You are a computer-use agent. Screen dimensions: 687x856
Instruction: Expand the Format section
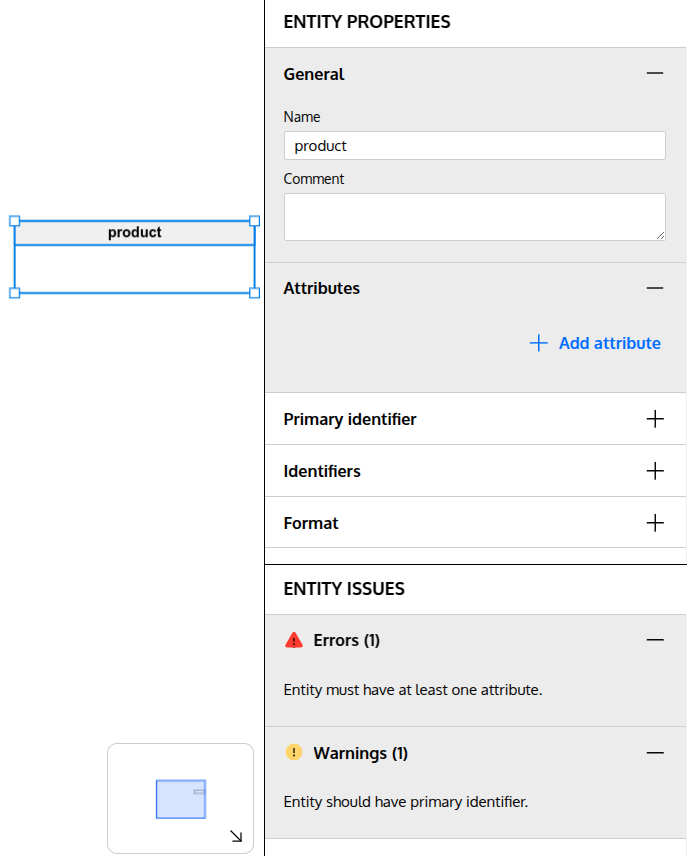click(655, 523)
